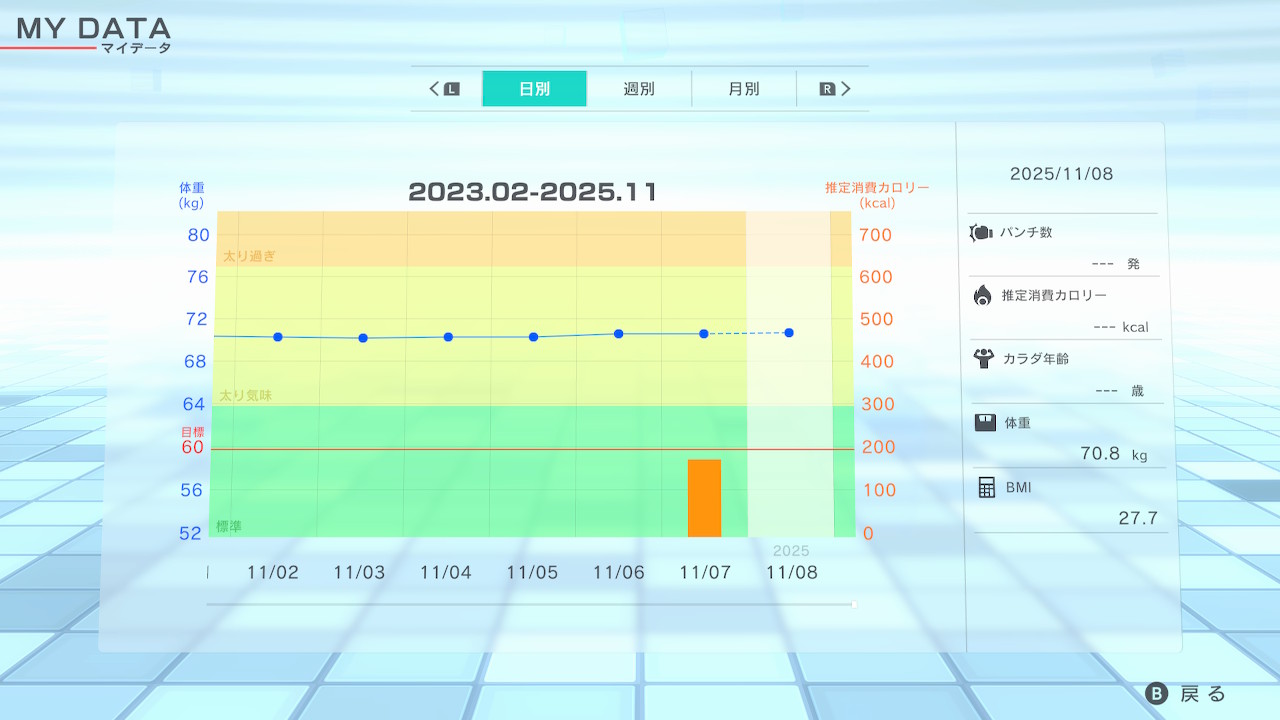
Task: Switch to the 月別 monthly tab
Action: coord(743,89)
